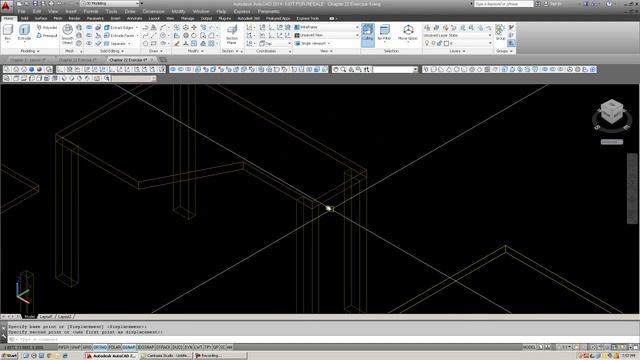Toggle OTRACK in status bar
This screenshot has width=640, height=360.
click(163, 347)
